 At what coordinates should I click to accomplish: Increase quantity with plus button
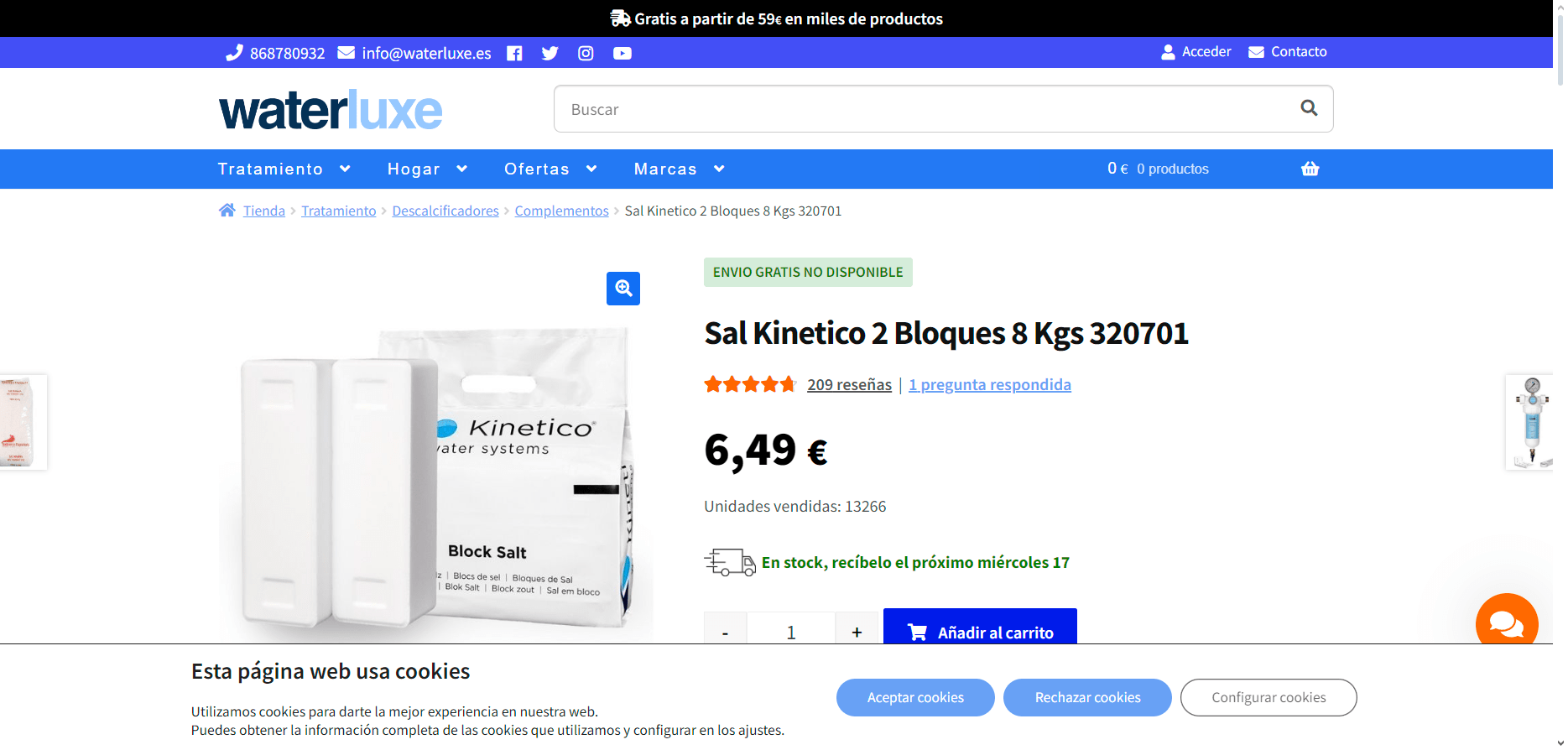coord(857,629)
